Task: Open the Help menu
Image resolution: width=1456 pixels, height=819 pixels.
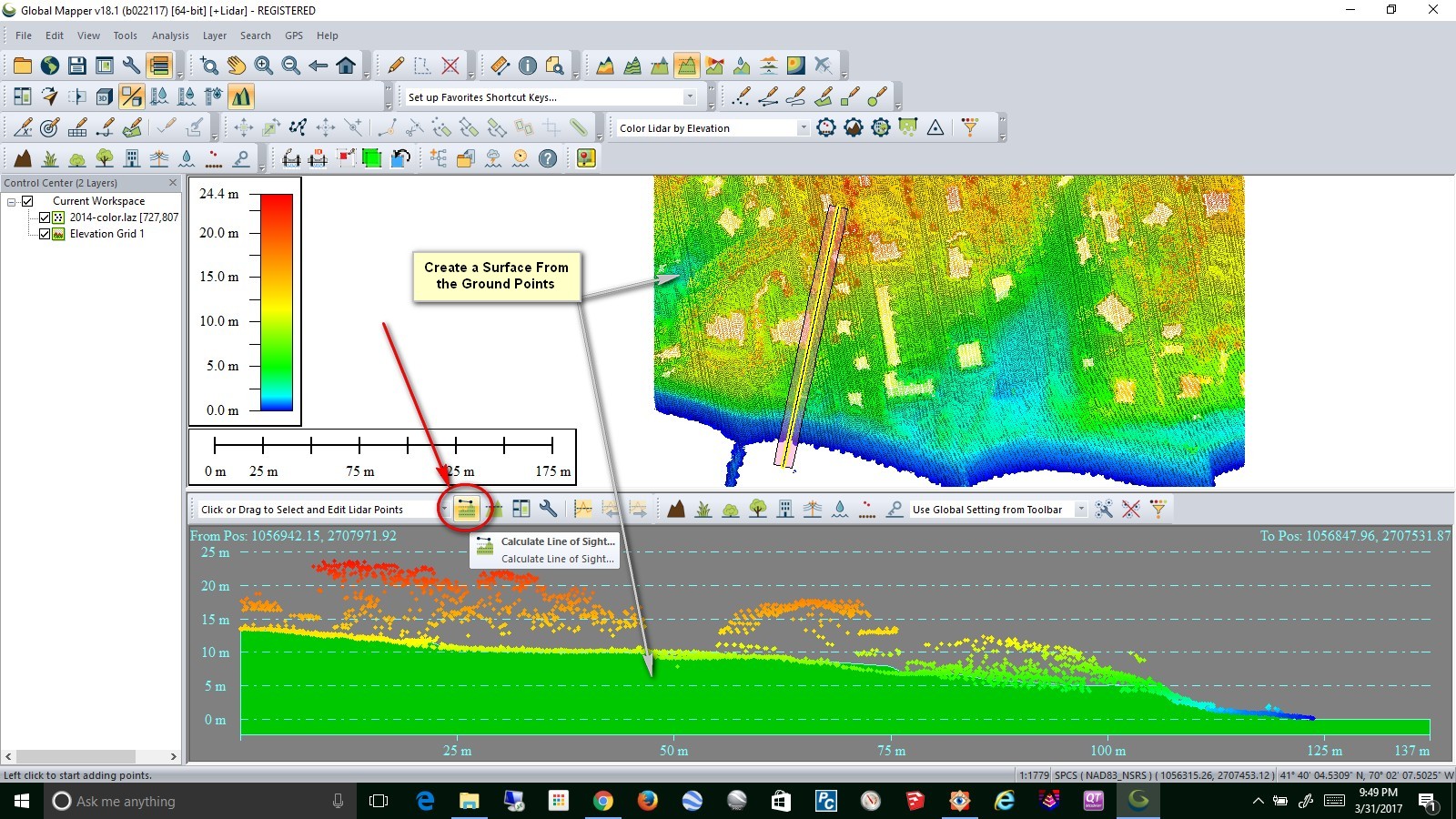Action: click(328, 35)
